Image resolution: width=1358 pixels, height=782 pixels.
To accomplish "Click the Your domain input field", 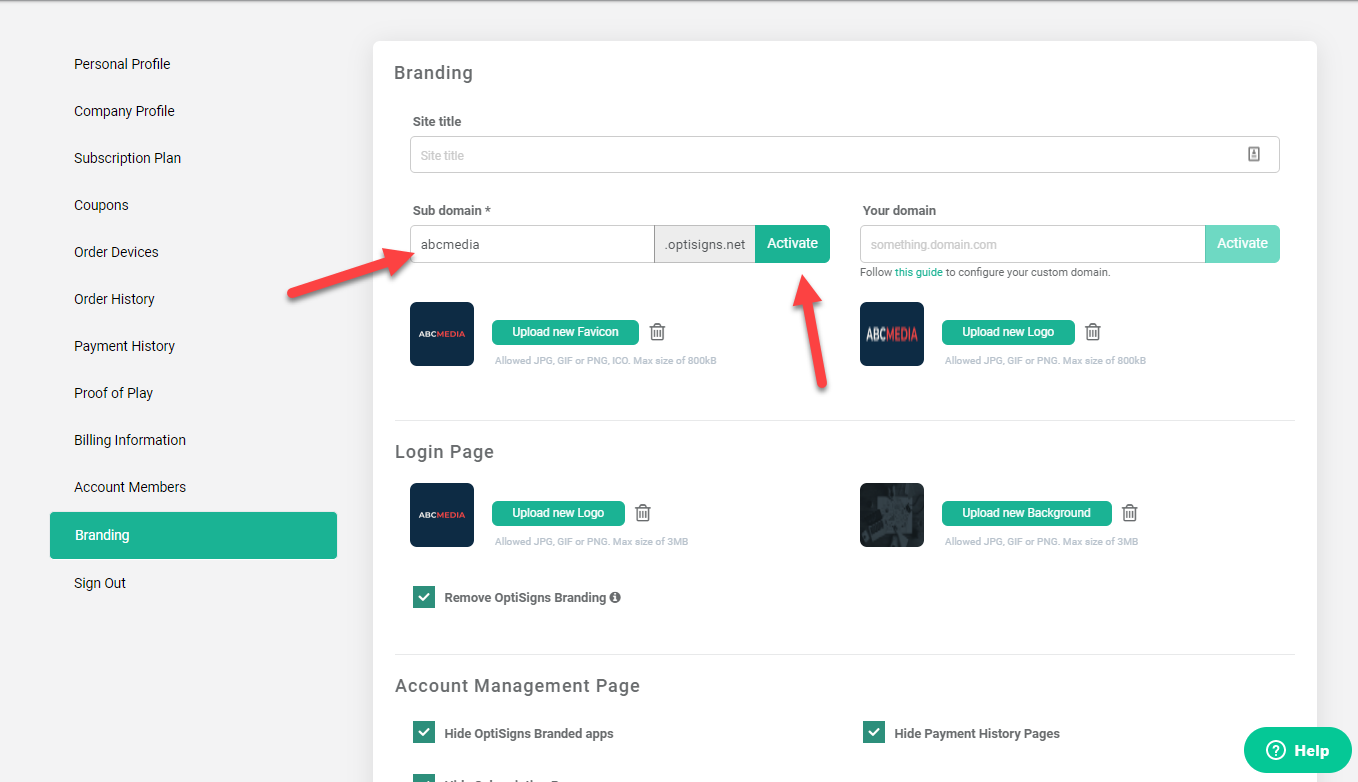I will pyautogui.click(x=1031, y=244).
